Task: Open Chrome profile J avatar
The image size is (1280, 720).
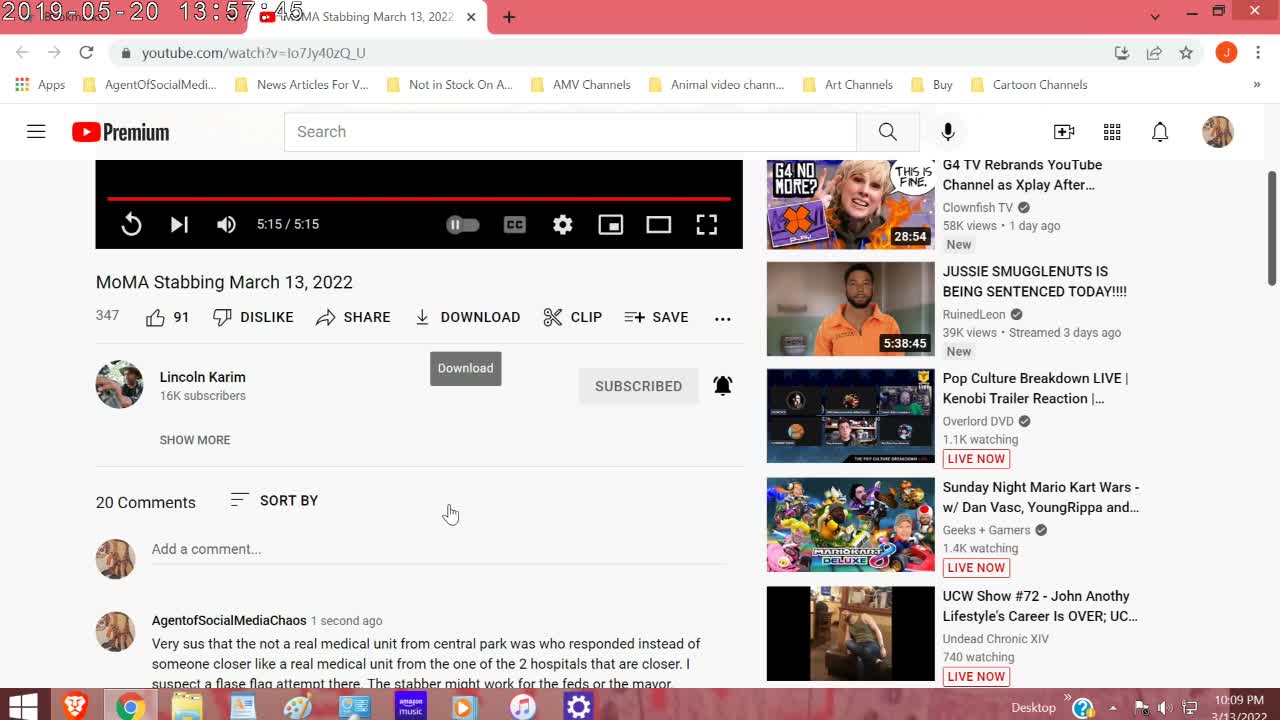Action: point(1226,53)
